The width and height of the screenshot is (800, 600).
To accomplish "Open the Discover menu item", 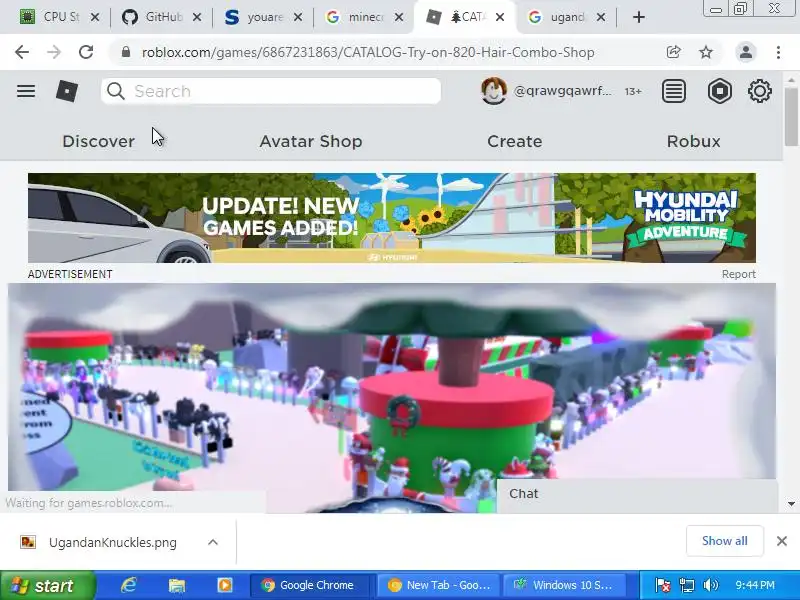I will (x=98, y=141).
